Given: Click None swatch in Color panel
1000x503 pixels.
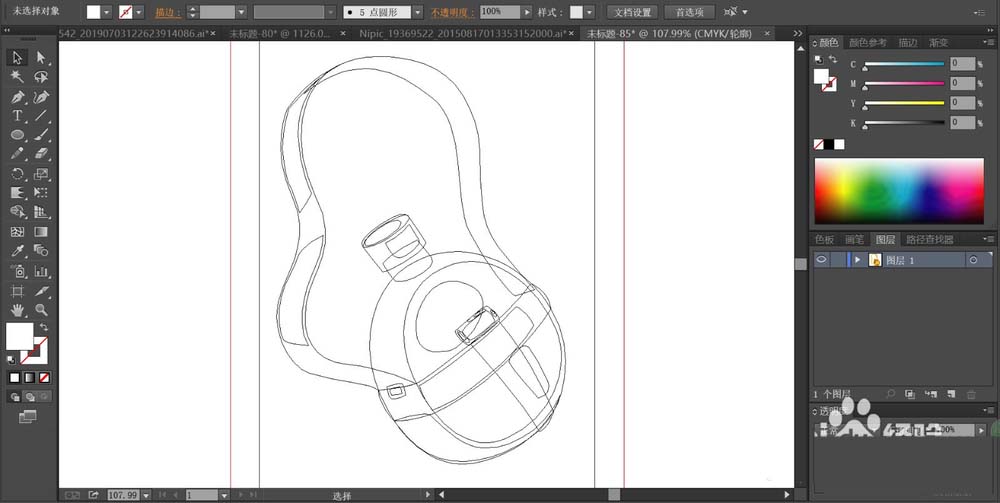Looking at the screenshot, I should click(x=819, y=145).
